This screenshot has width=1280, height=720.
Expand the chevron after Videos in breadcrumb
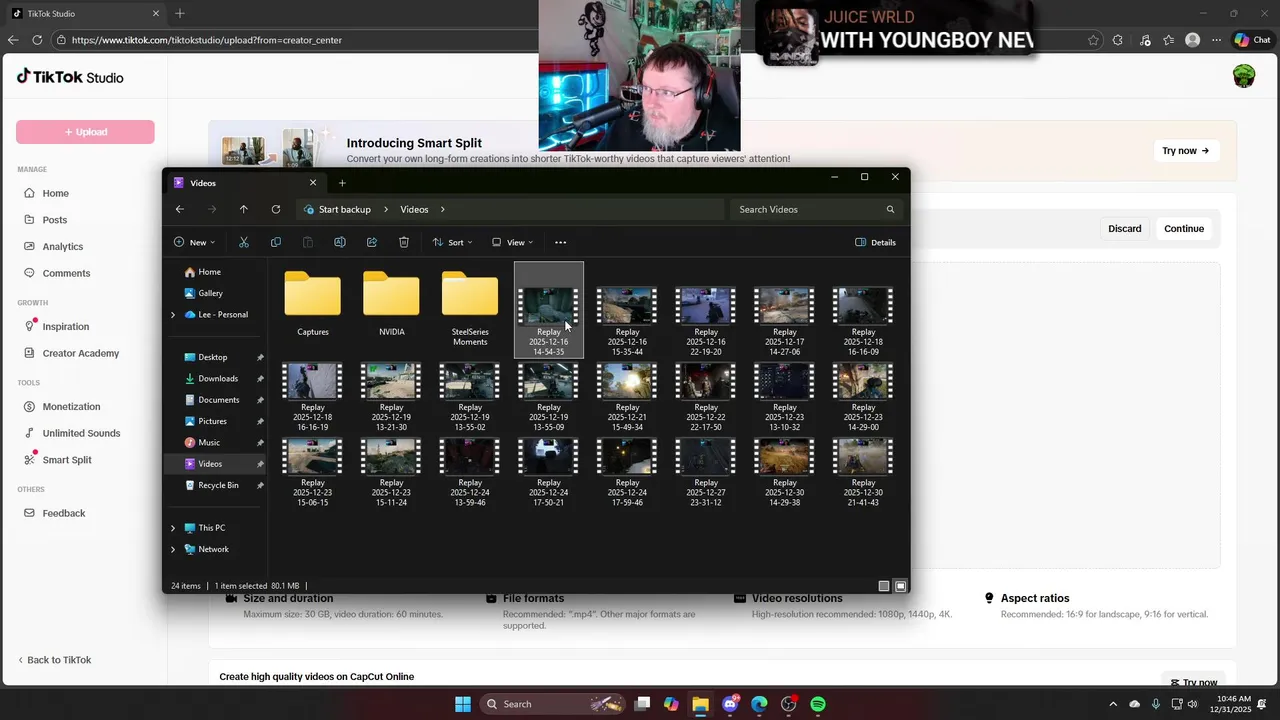pyautogui.click(x=442, y=209)
